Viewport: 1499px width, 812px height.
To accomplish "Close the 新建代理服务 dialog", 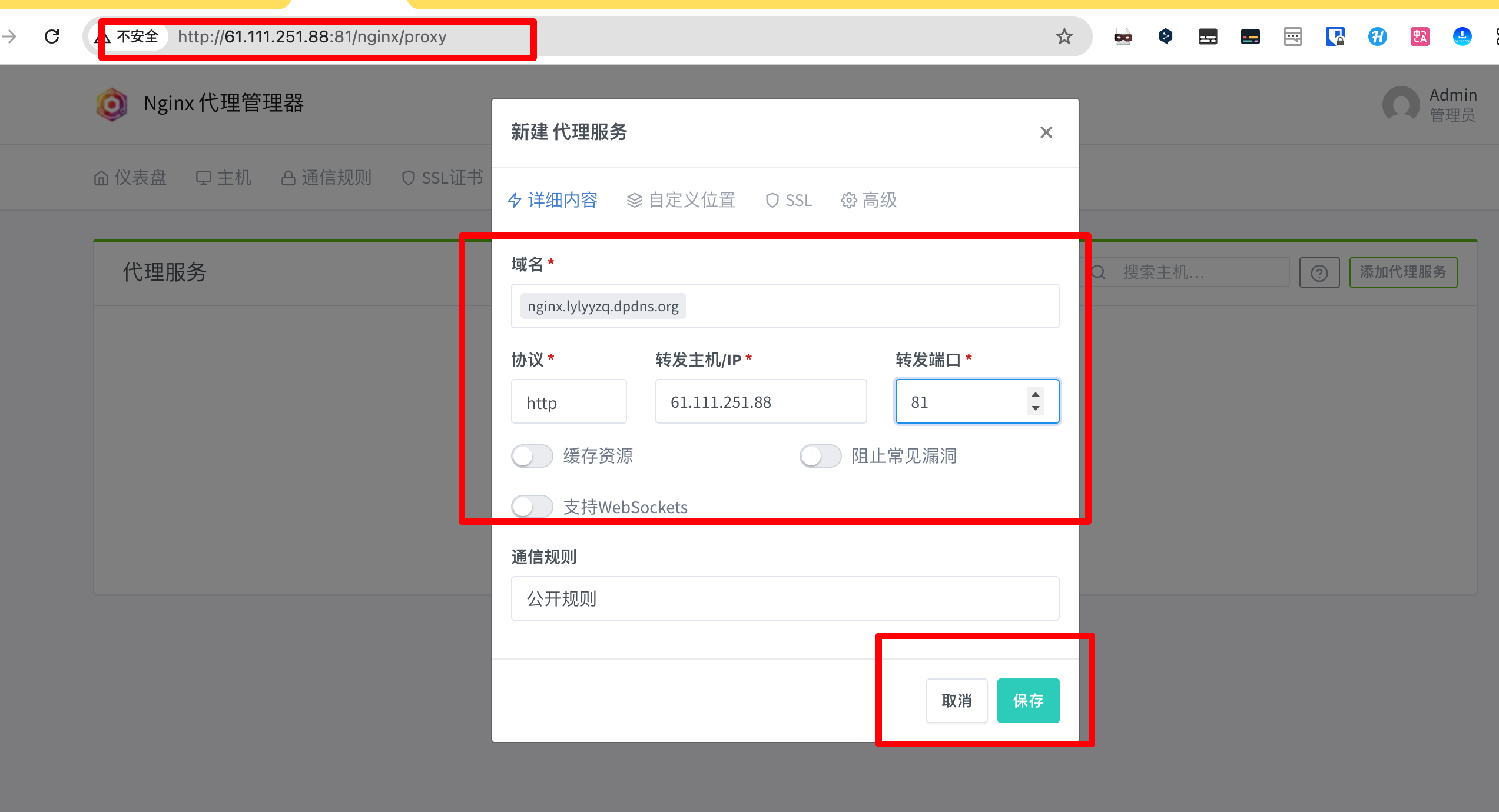I will [1046, 132].
